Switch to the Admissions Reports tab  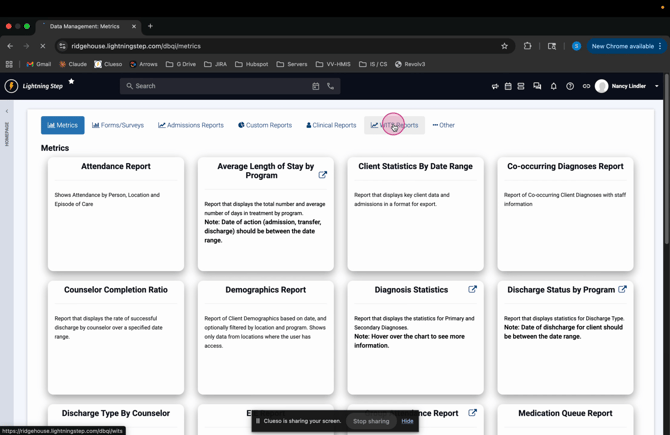(x=191, y=125)
